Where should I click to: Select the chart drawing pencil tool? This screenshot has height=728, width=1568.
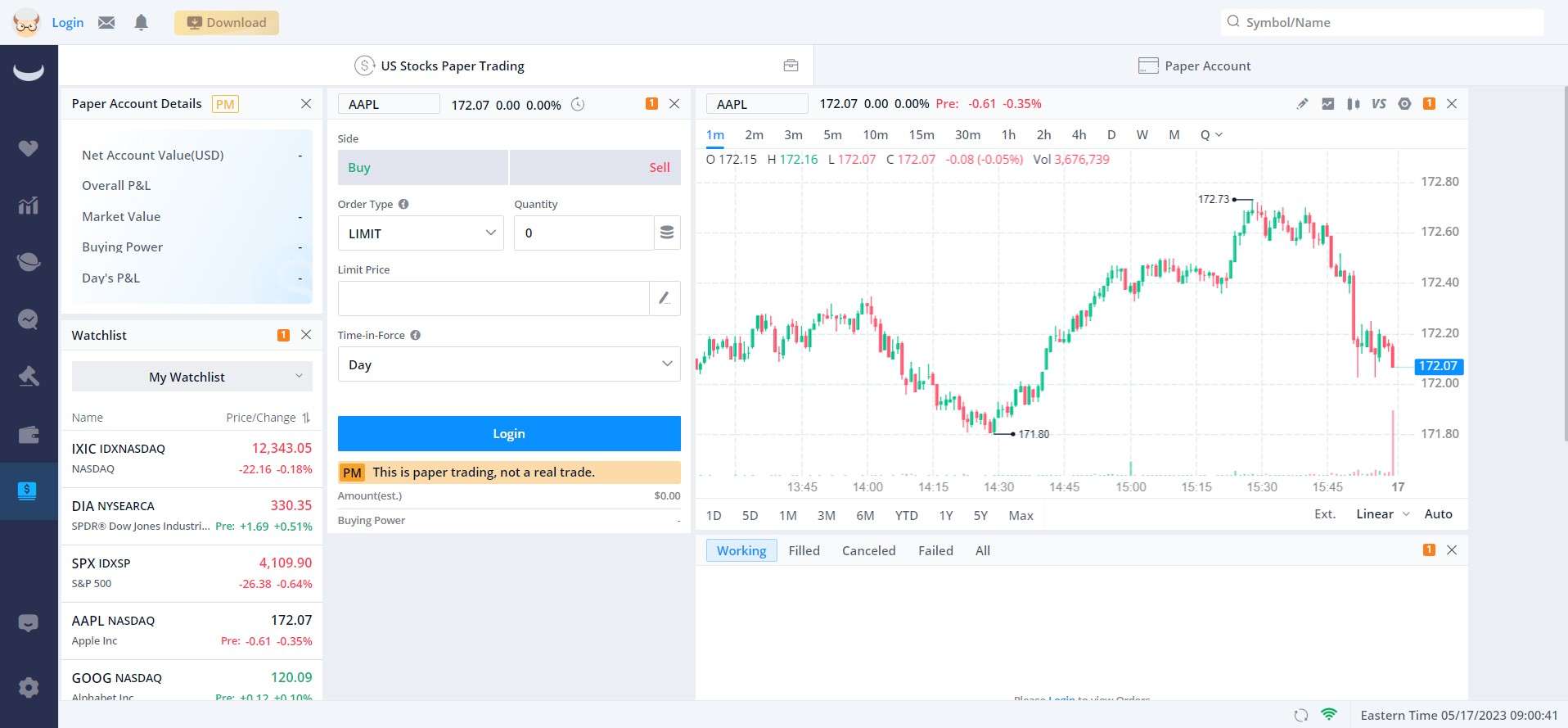(1302, 104)
